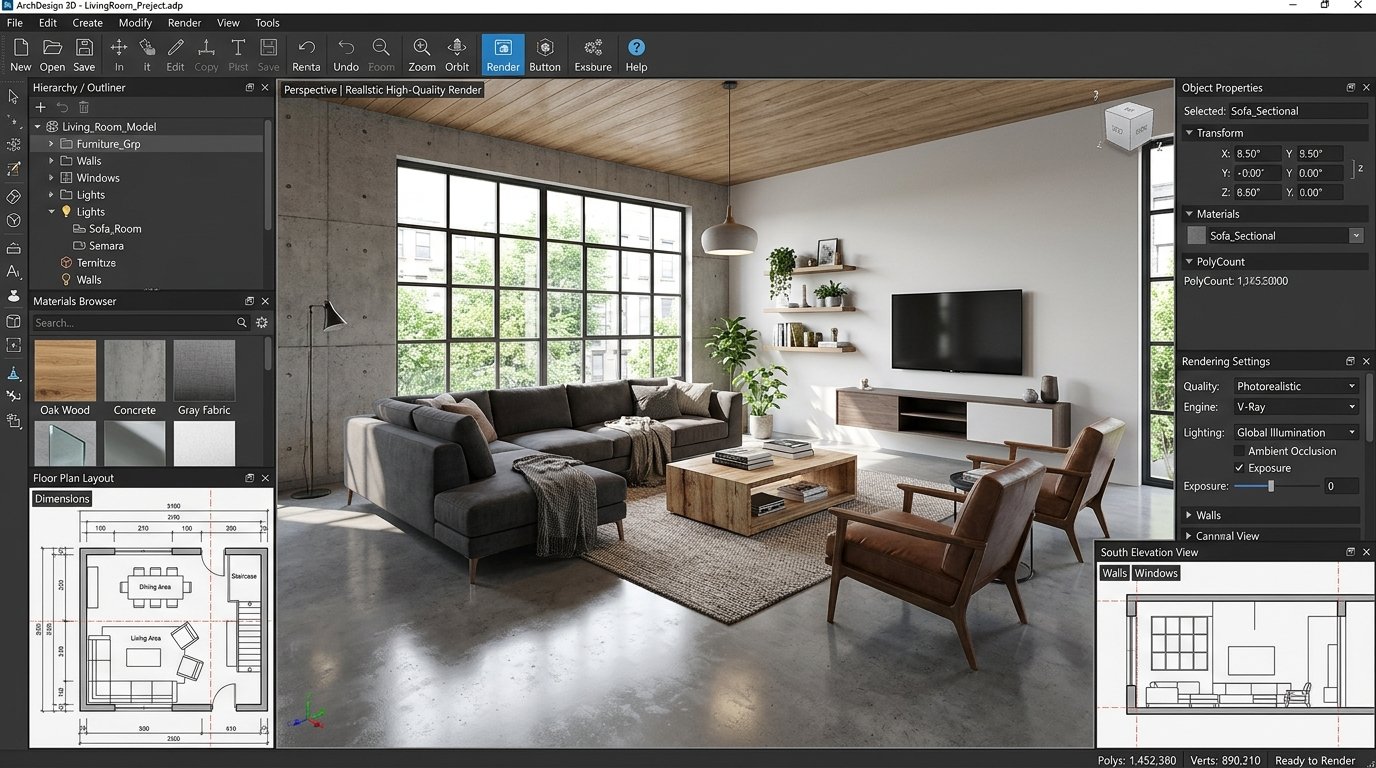Open the Create menu

click(x=87, y=22)
